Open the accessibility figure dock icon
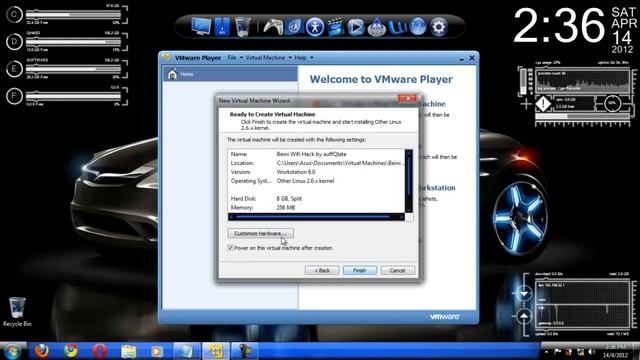The height and width of the screenshot is (360, 640). (315, 27)
